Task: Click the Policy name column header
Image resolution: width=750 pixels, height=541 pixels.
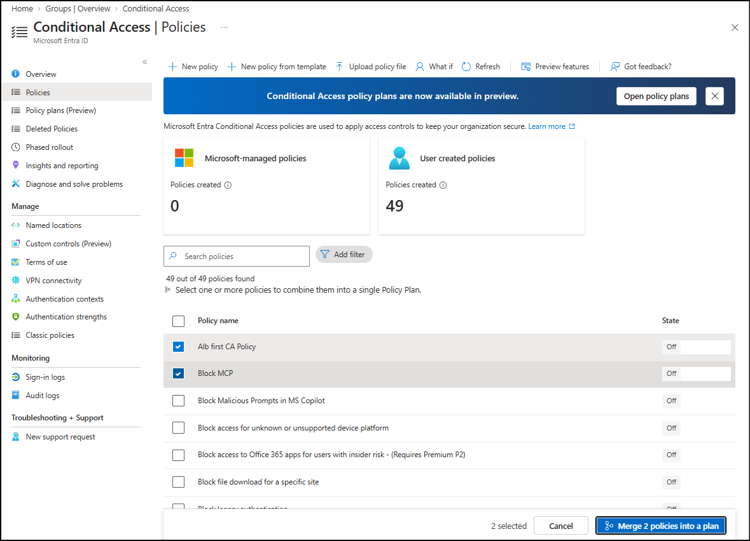Action: (218, 320)
